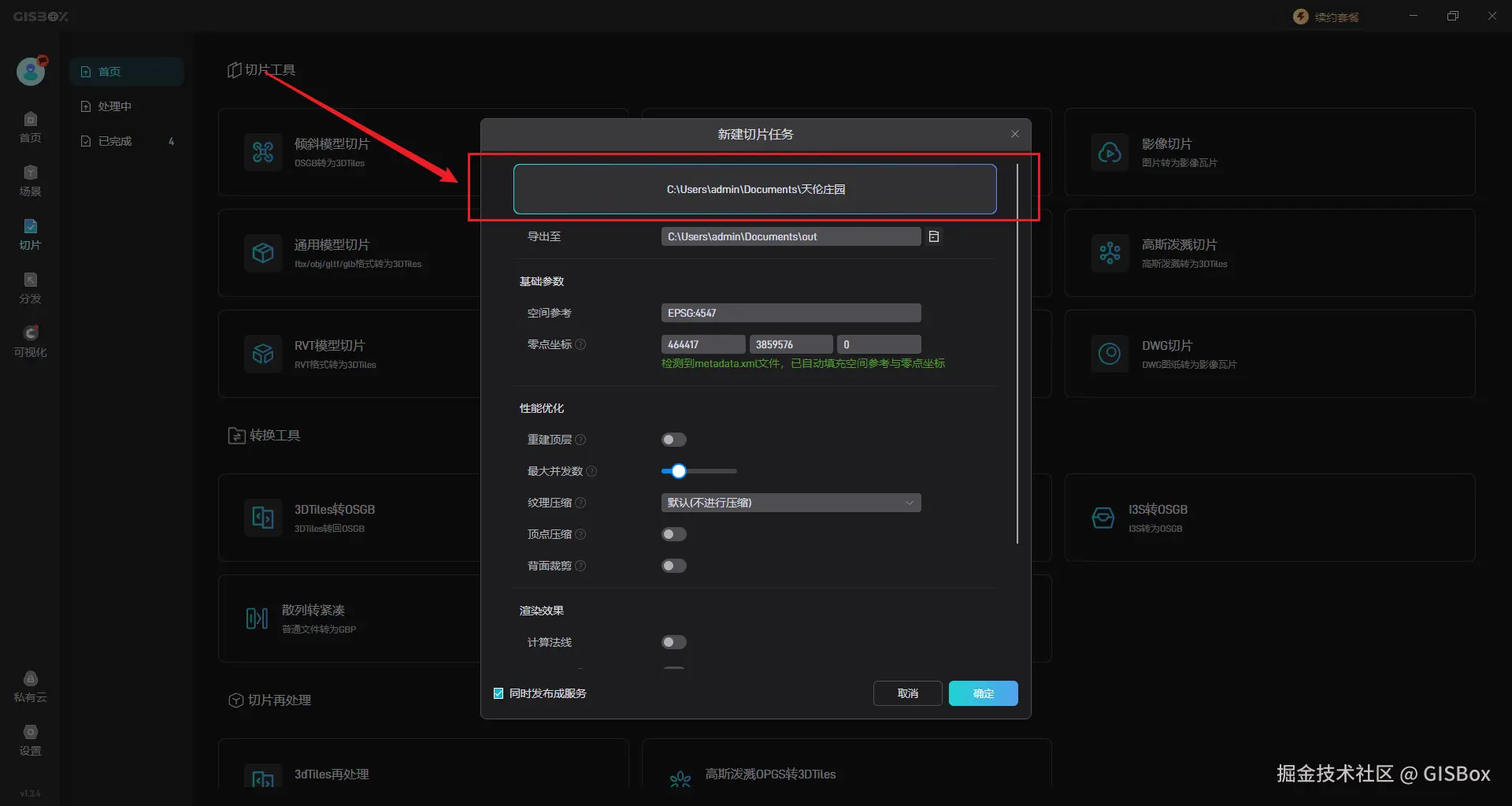Switch to the 首页 tab in the submenu
The height and width of the screenshot is (806, 1512).
pyautogui.click(x=127, y=72)
